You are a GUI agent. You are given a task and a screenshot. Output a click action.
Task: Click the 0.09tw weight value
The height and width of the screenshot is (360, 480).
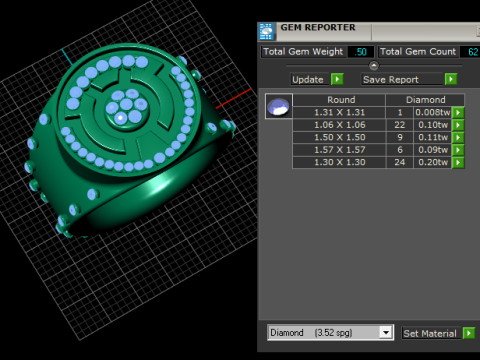[433, 150]
